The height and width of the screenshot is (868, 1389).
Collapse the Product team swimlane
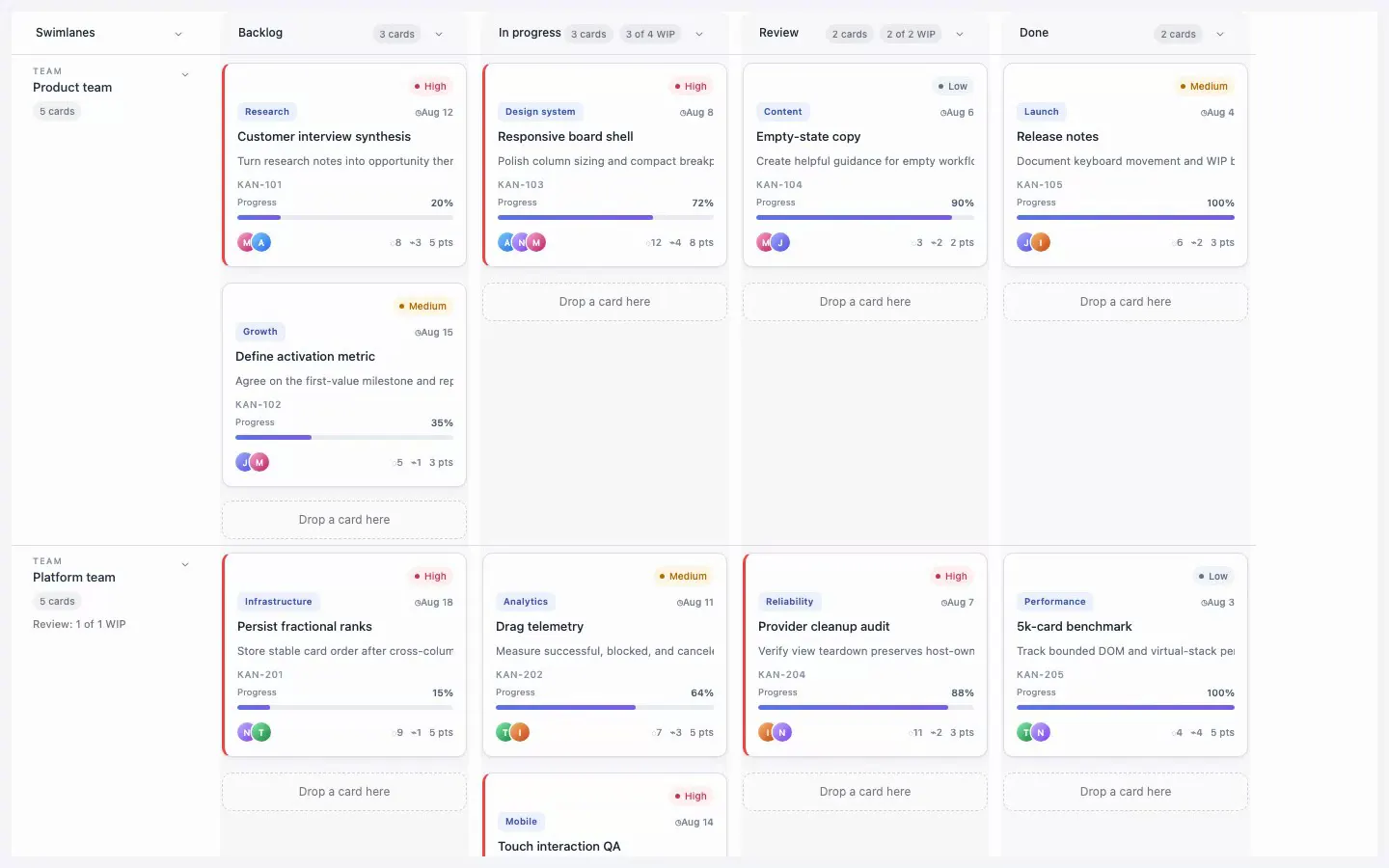click(185, 74)
